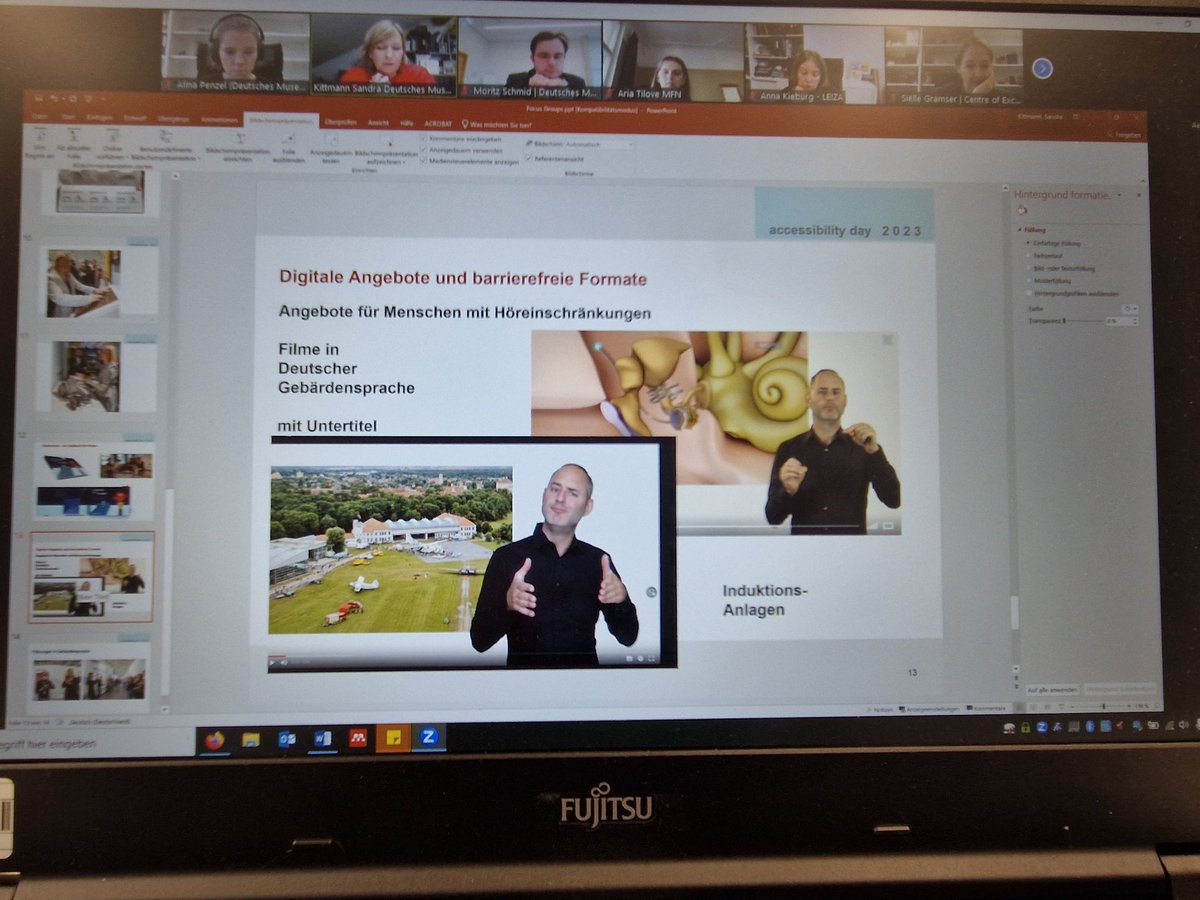The width and height of the screenshot is (1200, 900).
Task: Select Bild- oder Texturfüllung radio option
Action: (1028, 268)
